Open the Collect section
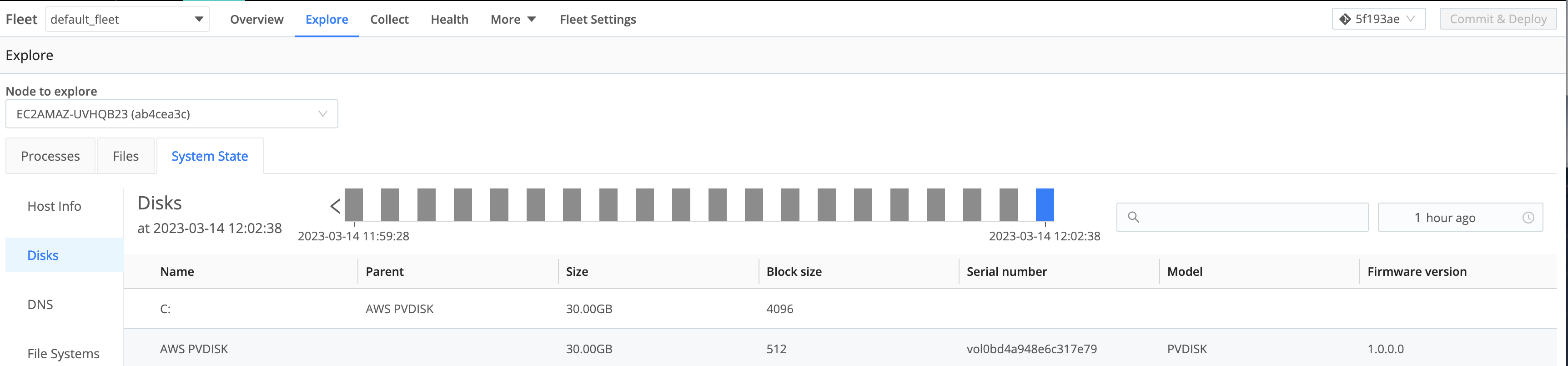1568x366 pixels. 389,20
